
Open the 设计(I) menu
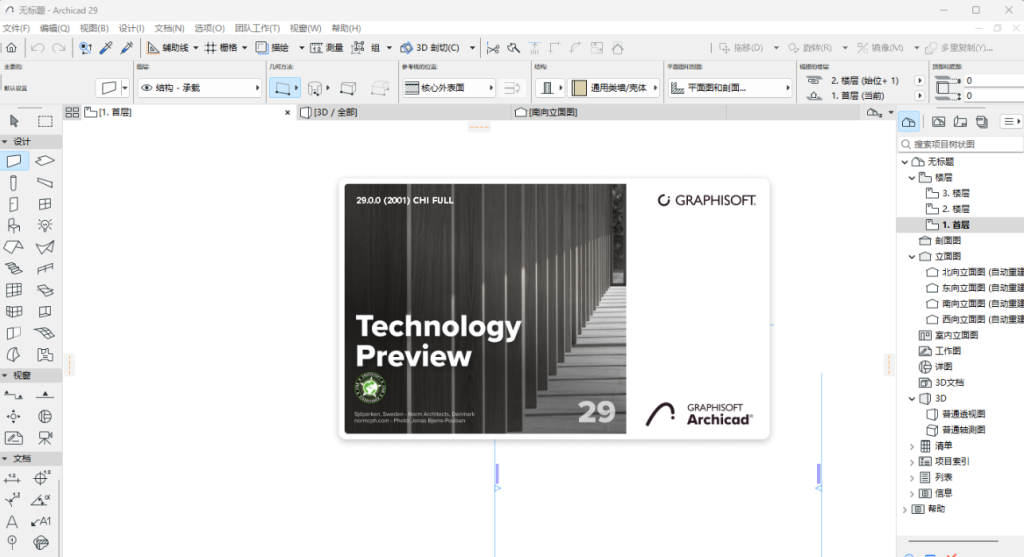pyautogui.click(x=130, y=28)
